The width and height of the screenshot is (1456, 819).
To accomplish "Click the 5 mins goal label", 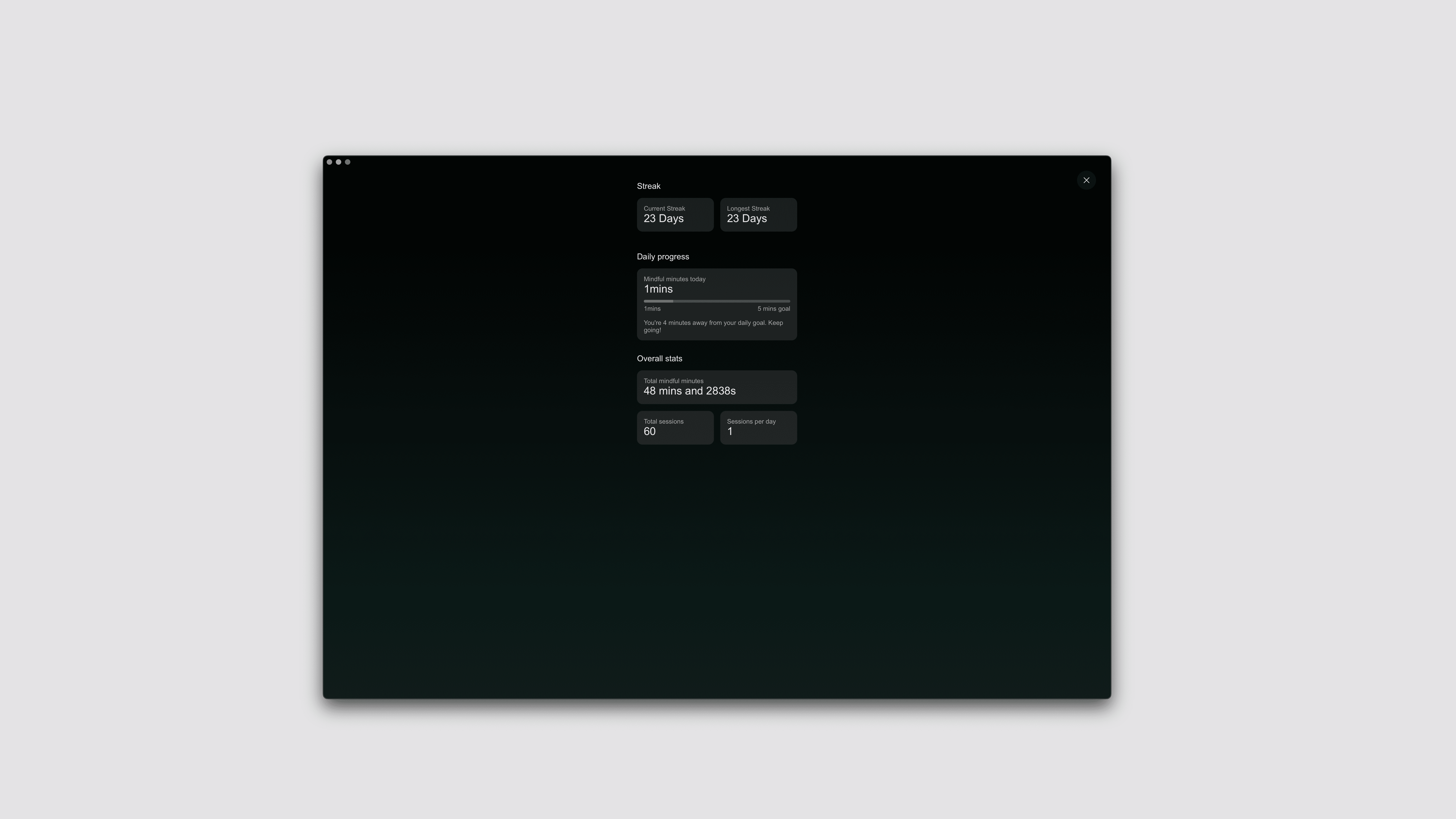I will (773, 309).
